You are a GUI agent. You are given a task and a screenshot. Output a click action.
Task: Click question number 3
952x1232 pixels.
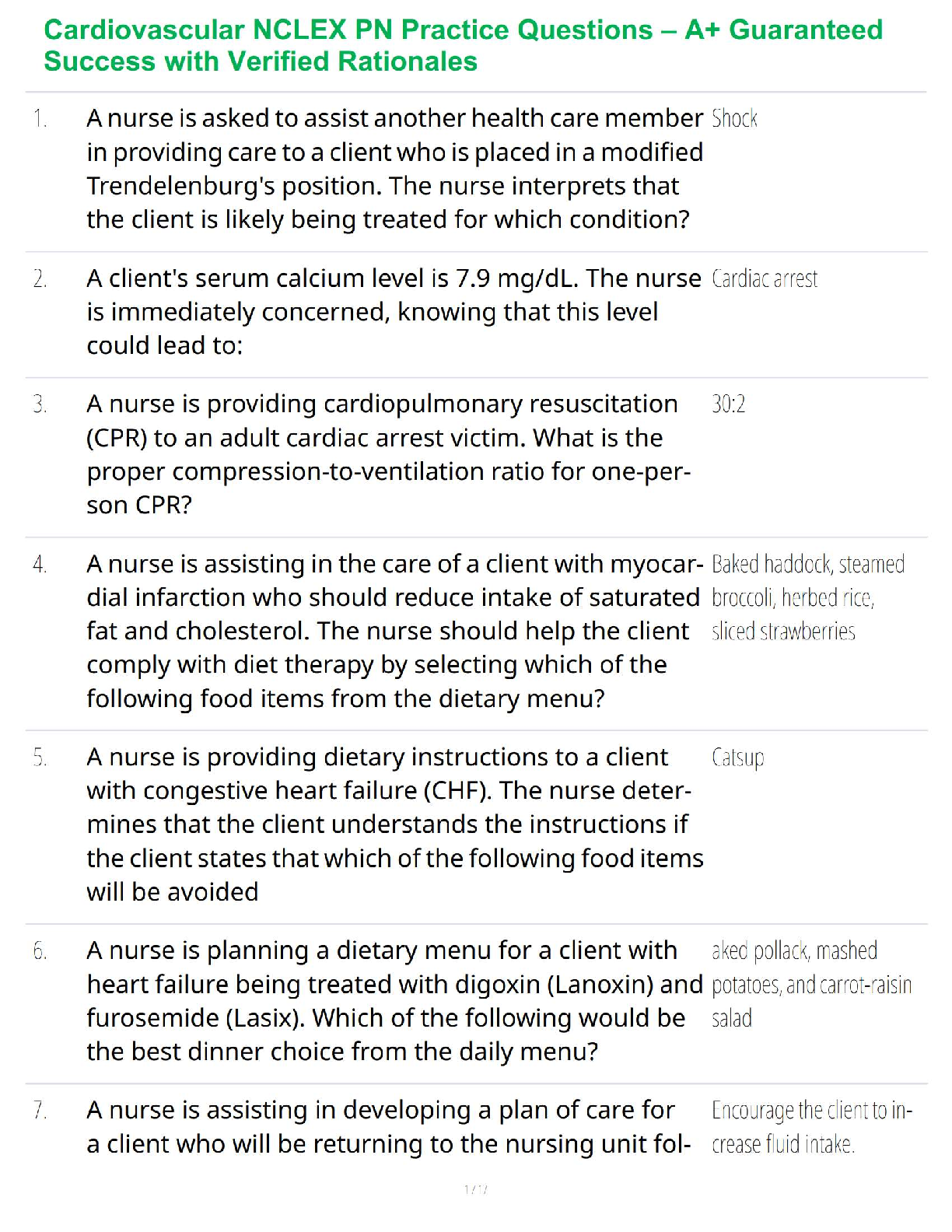[40, 404]
